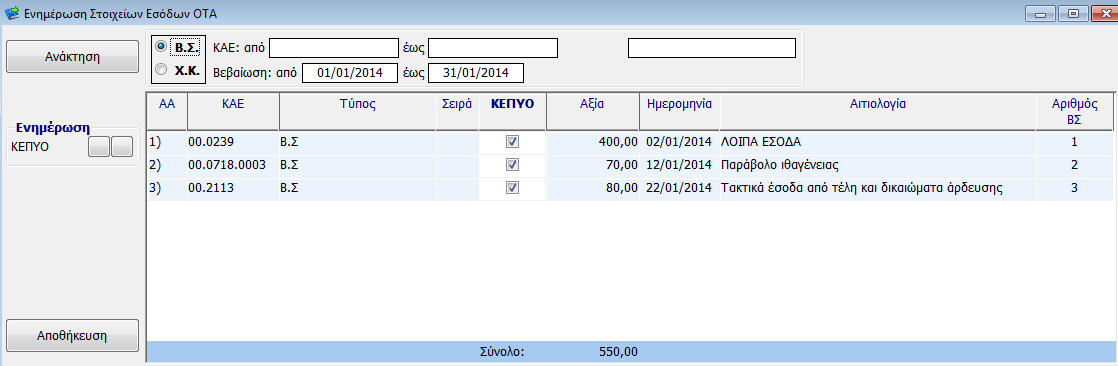
Task: Click row number 1) in ΑΑ column
Action: tap(155, 142)
